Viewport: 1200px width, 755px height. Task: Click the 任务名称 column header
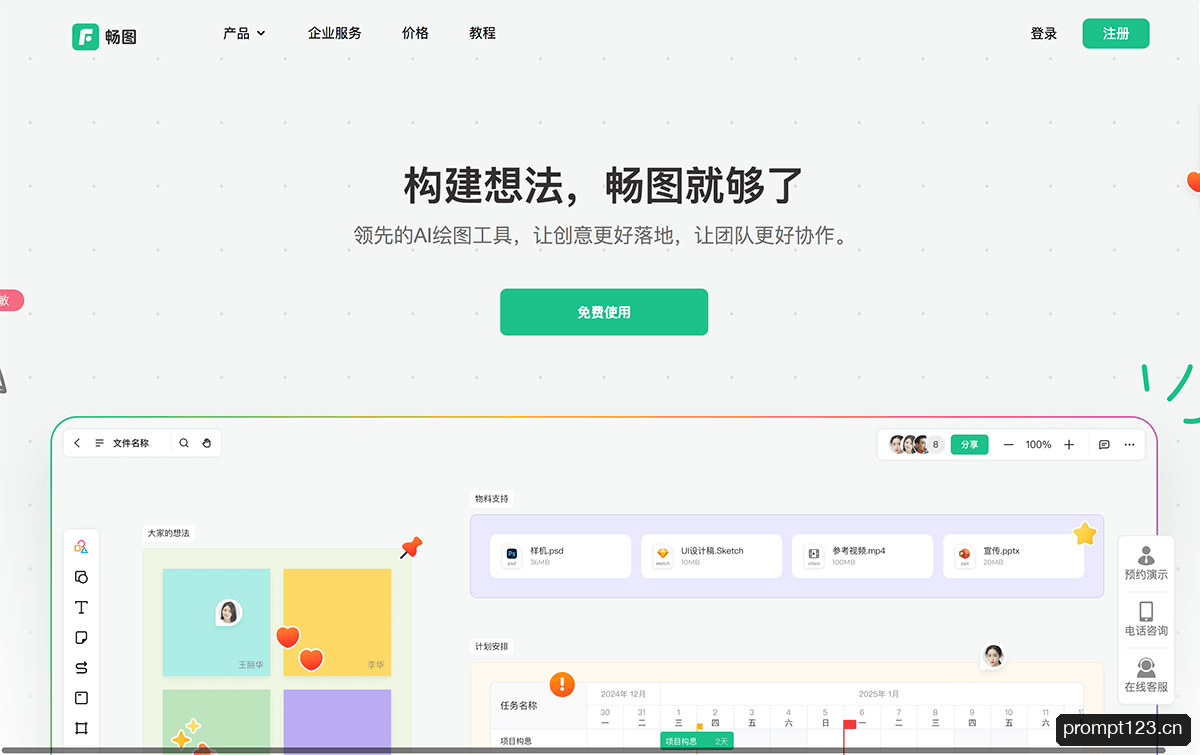tap(519, 705)
